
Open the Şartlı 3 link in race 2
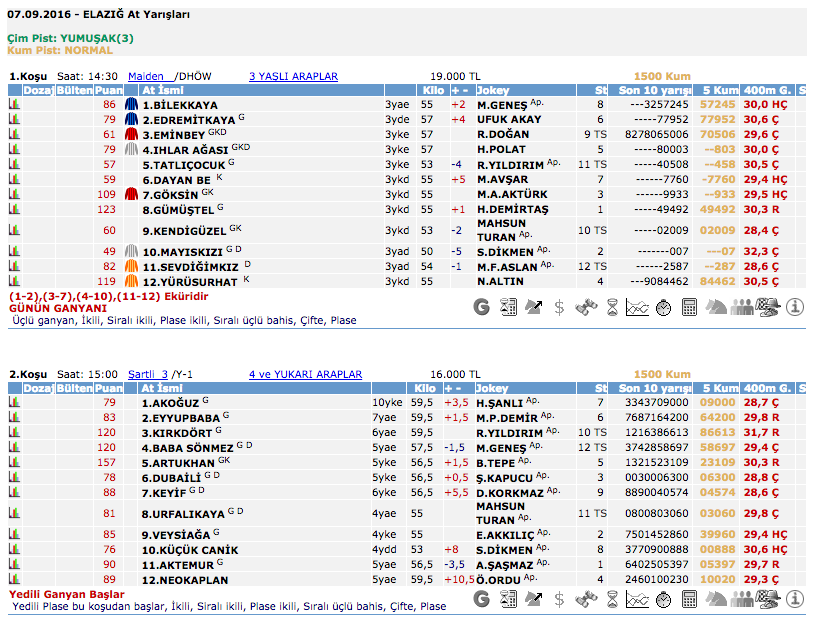(x=148, y=374)
